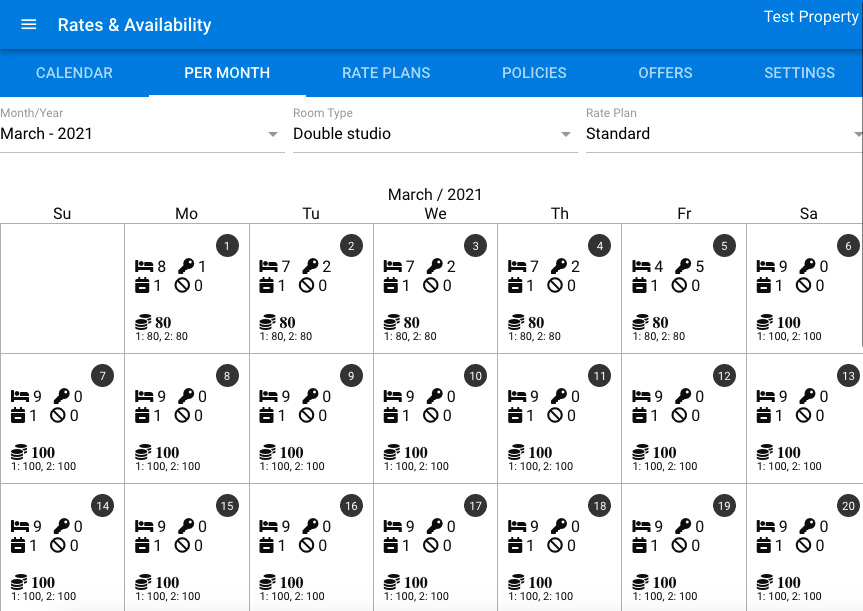Image resolution: width=863 pixels, height=611 pixels.
Task: Expand the Month/Year dropdown
Action: point(142,134)
